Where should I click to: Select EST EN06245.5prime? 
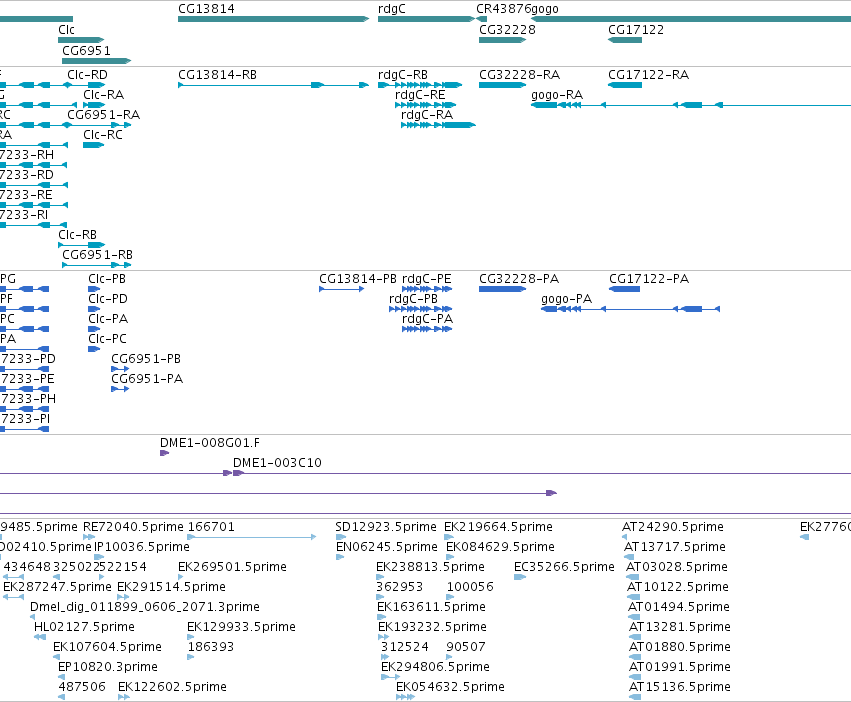coord(340,557)
